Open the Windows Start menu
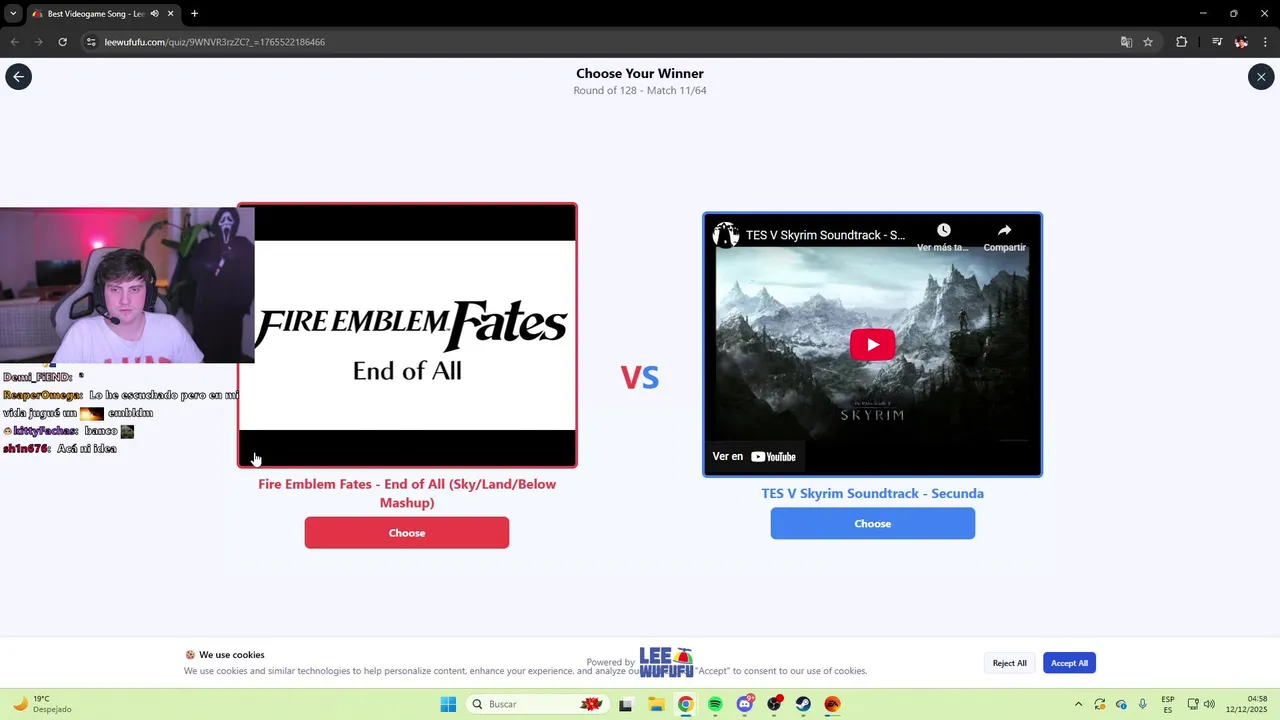The image size is (1280, 720). [x=448, y=704]
